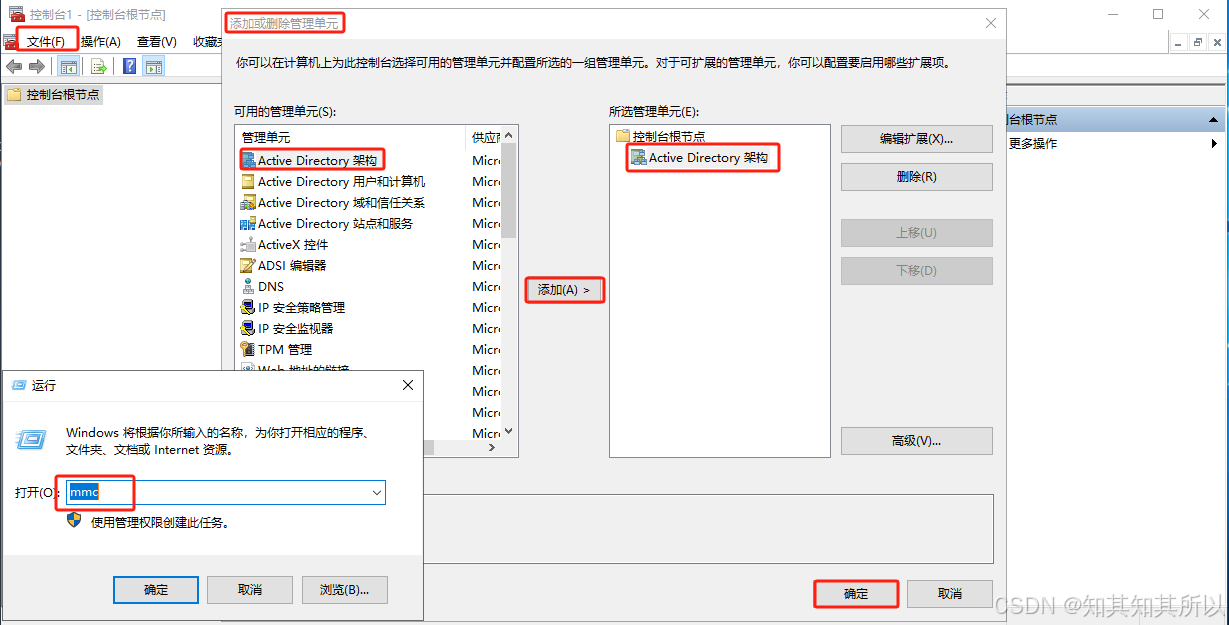The height and width of the screenshot is (625, 1229).
Task: Click Active Directory 架构 icon in available list
Action: [x=248, y=160]
